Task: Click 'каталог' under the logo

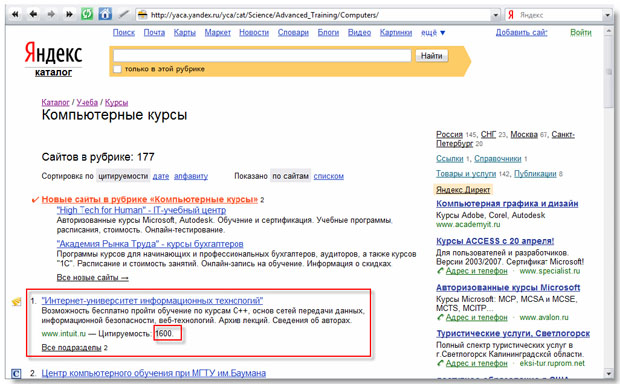Action: [53, 72]
